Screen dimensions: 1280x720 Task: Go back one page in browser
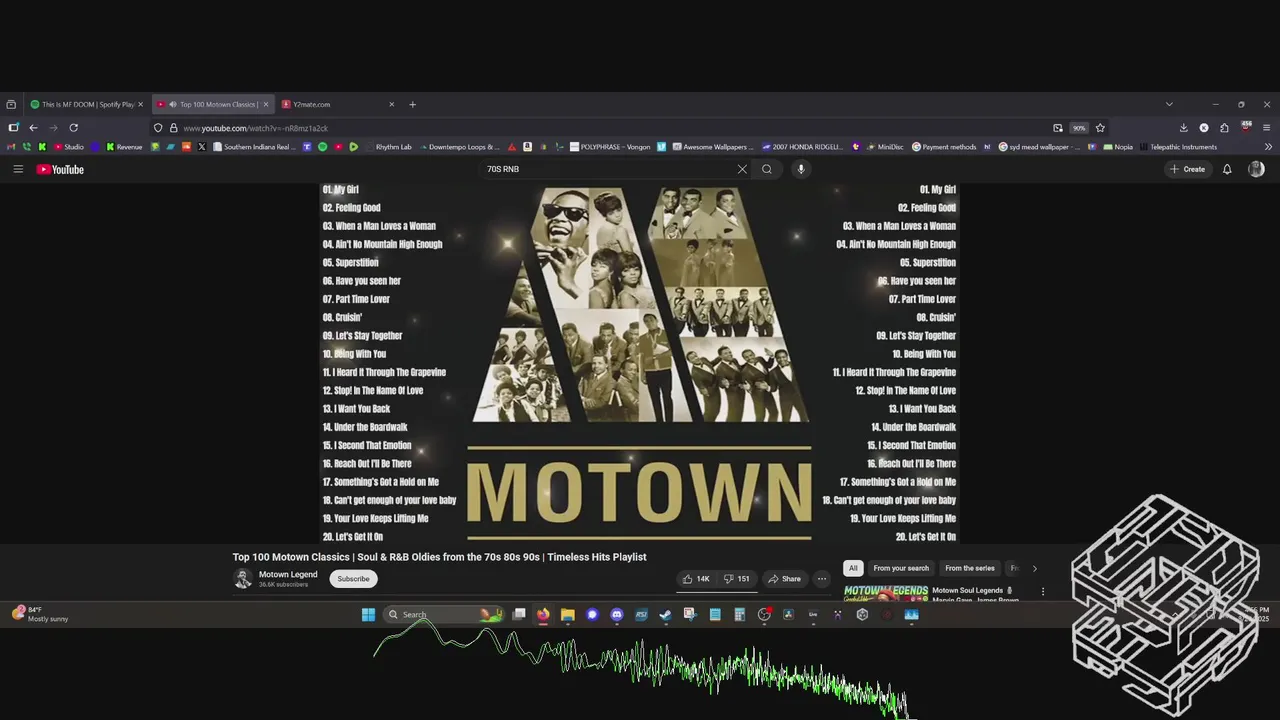coord(33,128)
